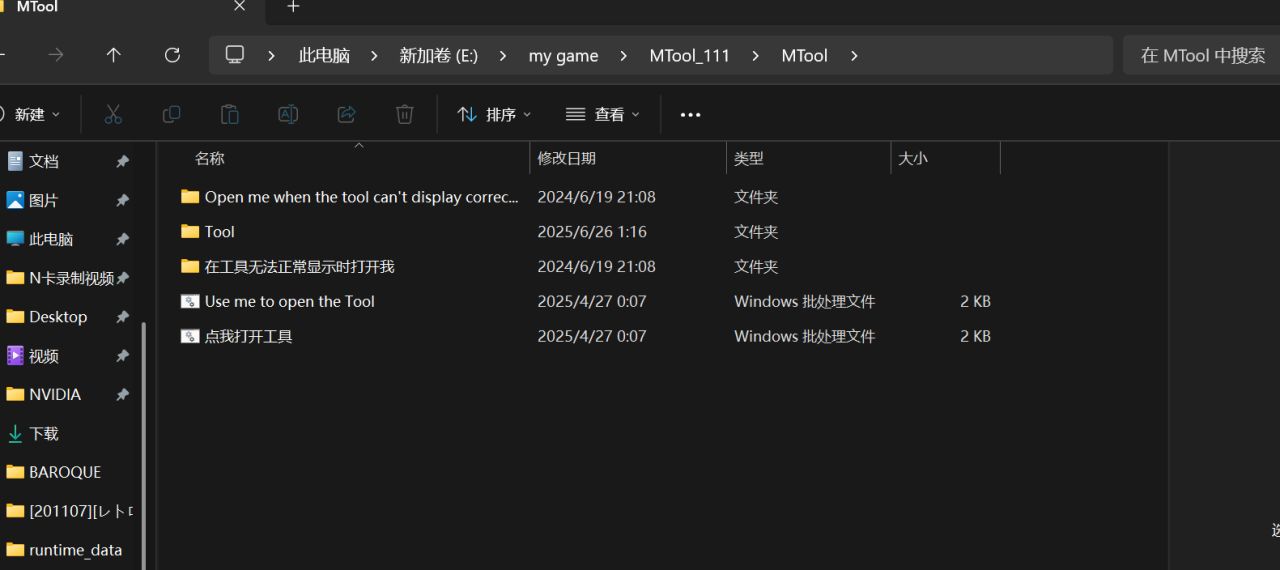Go up one folder with the up arrow
Image resolution: width=1280 pixels, height=570 pixels.
[x=114, y=55]
